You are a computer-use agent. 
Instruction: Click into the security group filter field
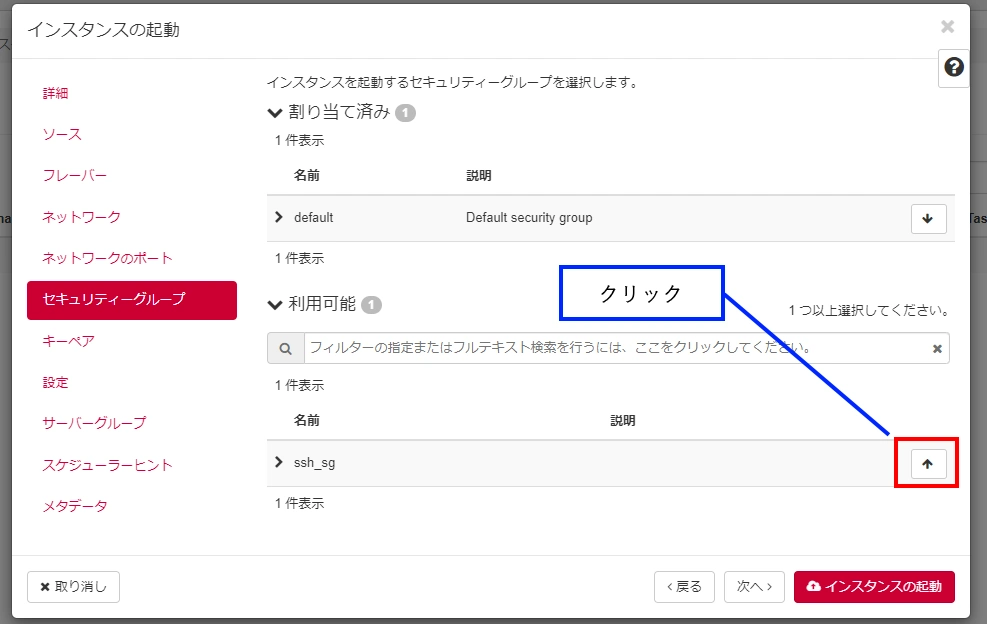pyautogui.click(x=615, y=348)
